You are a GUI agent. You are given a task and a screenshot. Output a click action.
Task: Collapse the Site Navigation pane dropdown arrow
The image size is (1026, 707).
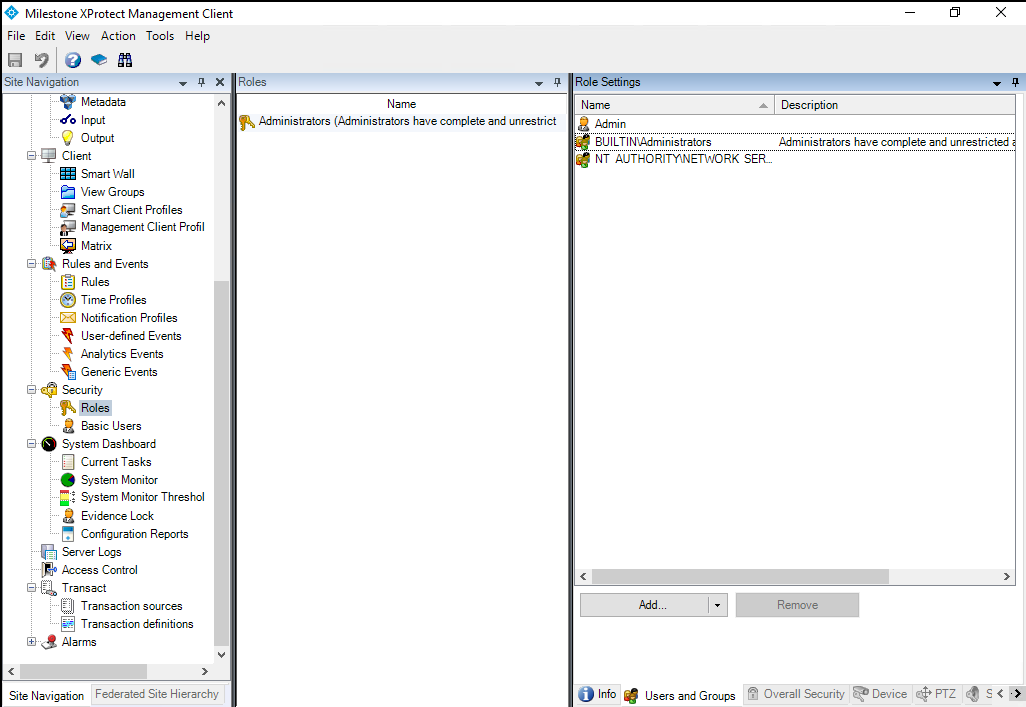182,82
